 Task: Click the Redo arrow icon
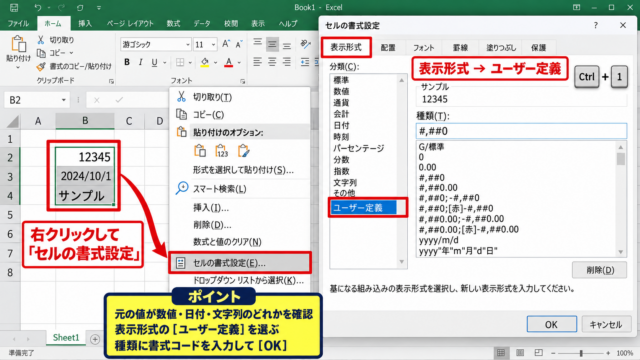click(x=61, y=7)
